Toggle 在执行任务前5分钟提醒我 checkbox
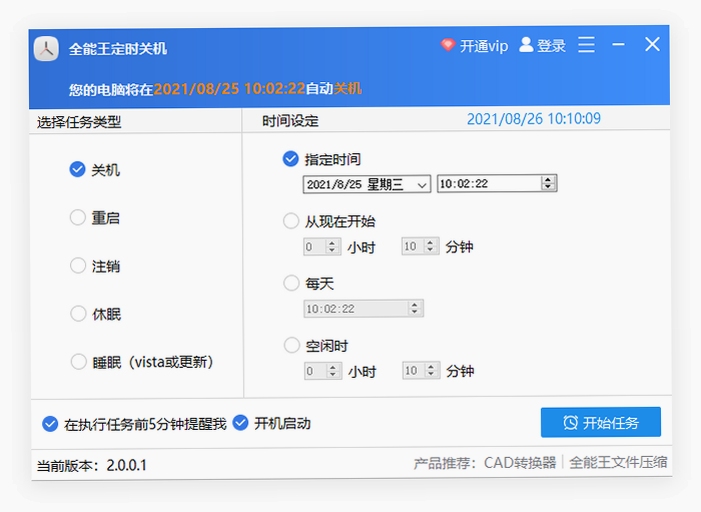The width and height of the screenshot is (701, 512). 50,424
